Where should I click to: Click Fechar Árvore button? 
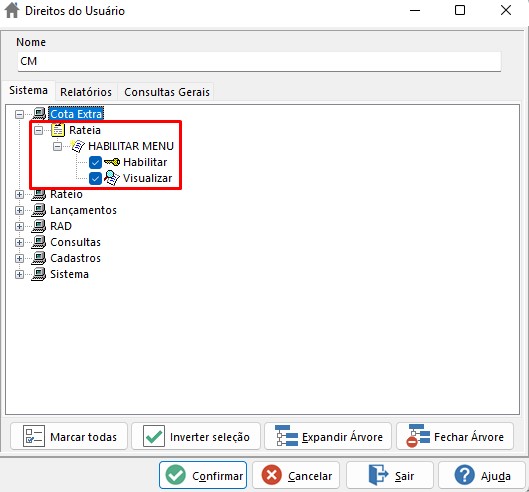point(455,436)
